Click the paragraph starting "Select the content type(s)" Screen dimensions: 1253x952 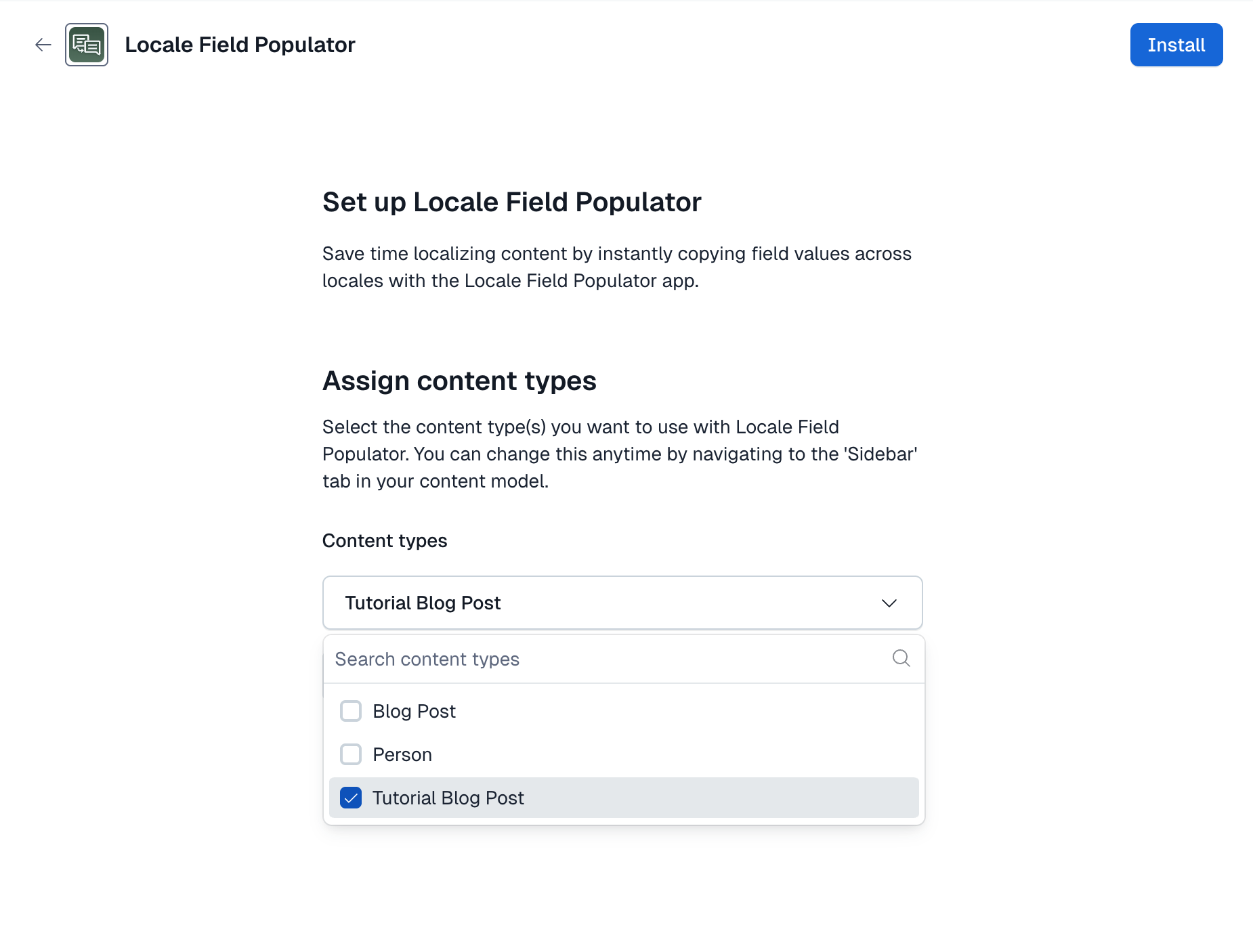coord(620,454)
